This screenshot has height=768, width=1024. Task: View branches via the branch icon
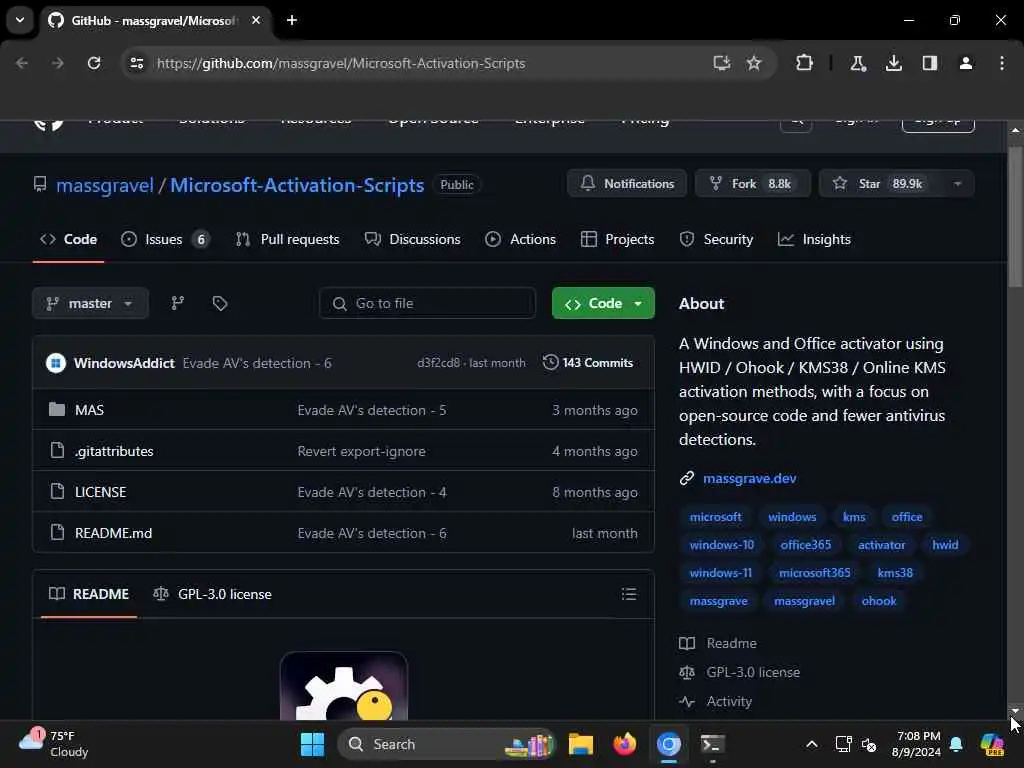pos(178,303)
